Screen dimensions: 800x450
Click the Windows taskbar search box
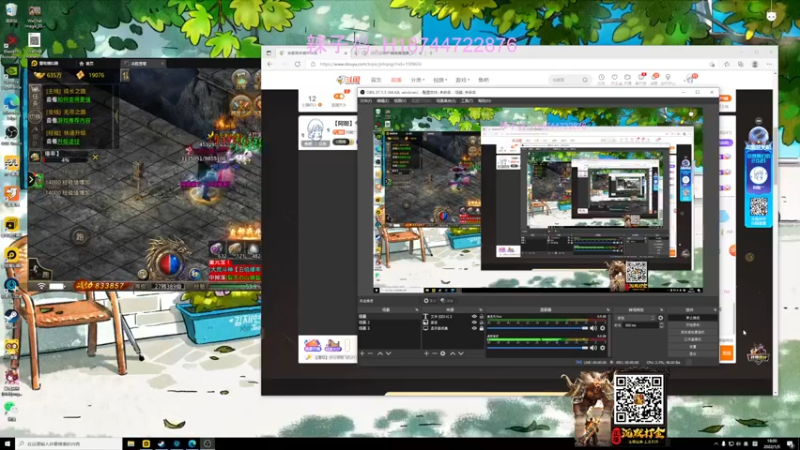69,444
